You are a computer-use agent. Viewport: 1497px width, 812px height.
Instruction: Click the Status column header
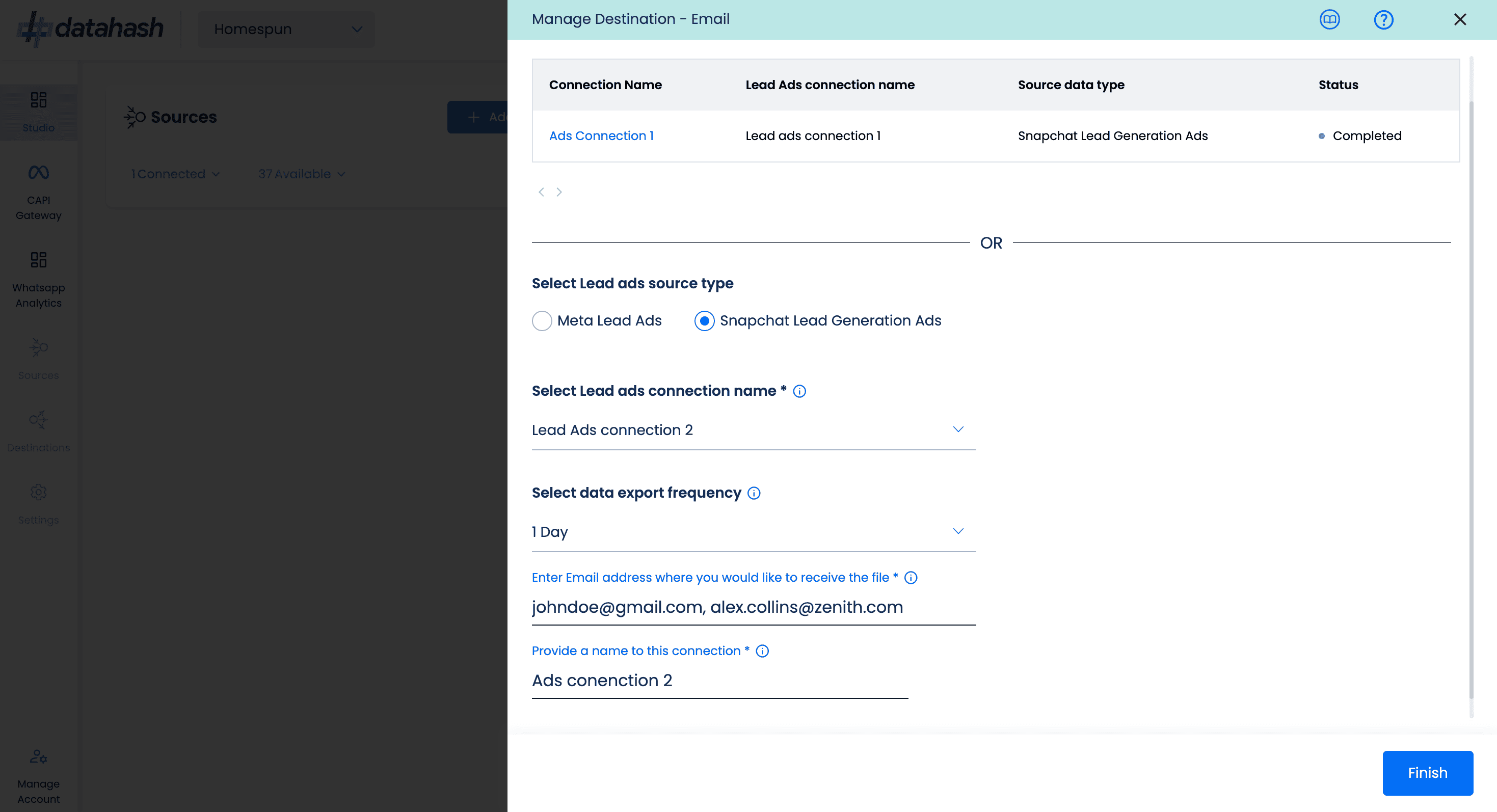(x=1338, y=85)
